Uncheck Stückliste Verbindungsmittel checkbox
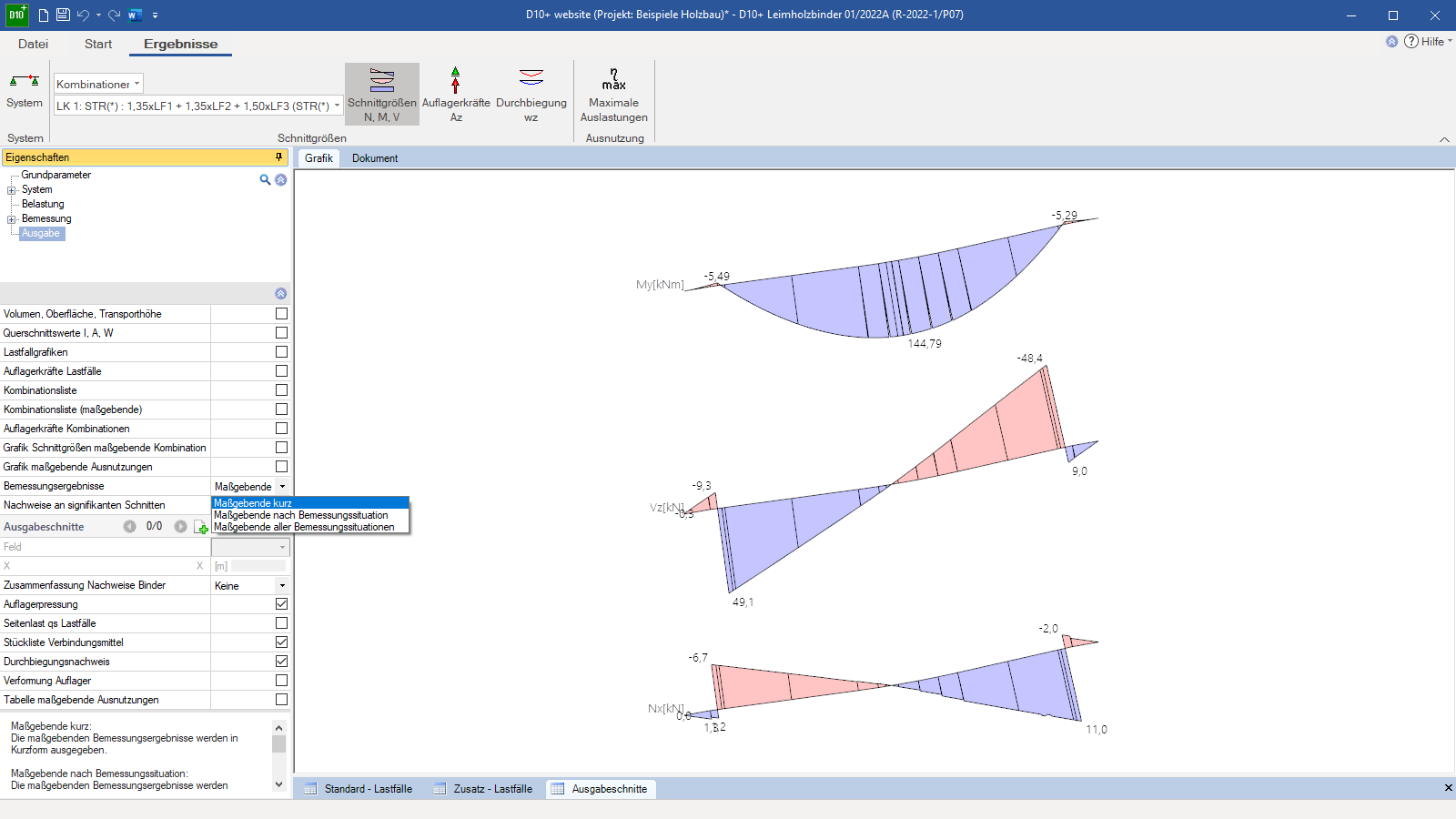The image size is (1456, 819). pos(281,642)
